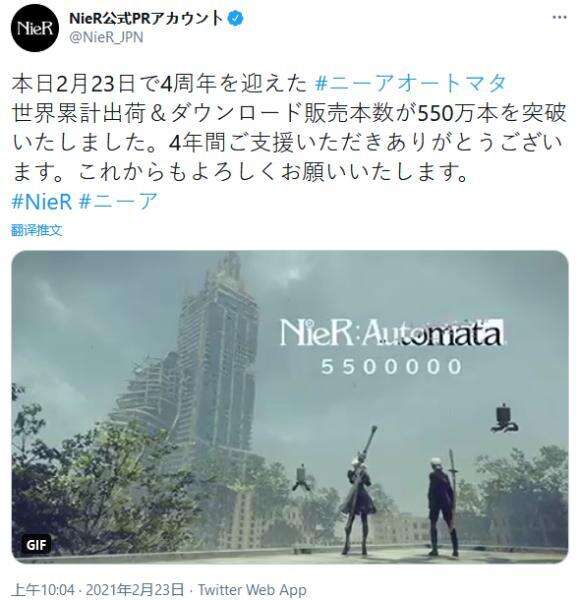Open the NieR公式PRアカウント display name
The image size is (580, 601).
pos(146,18)
